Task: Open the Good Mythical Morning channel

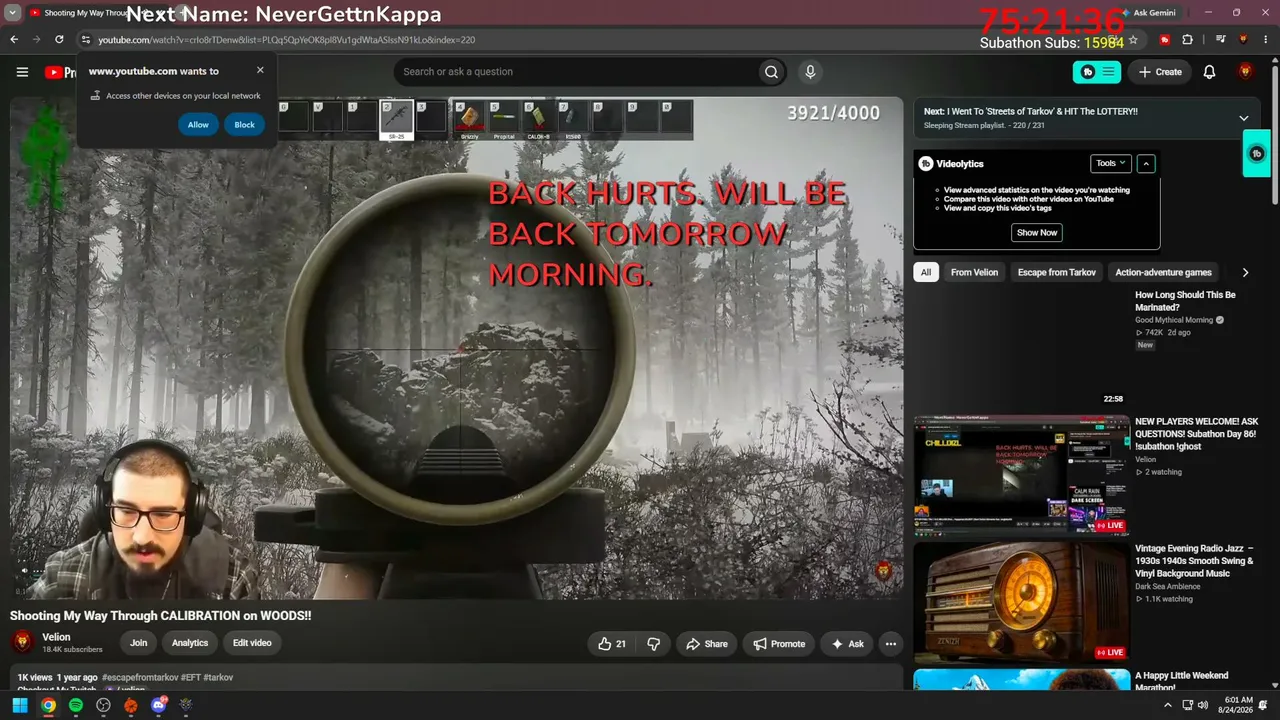Action: pos(1174,320)
